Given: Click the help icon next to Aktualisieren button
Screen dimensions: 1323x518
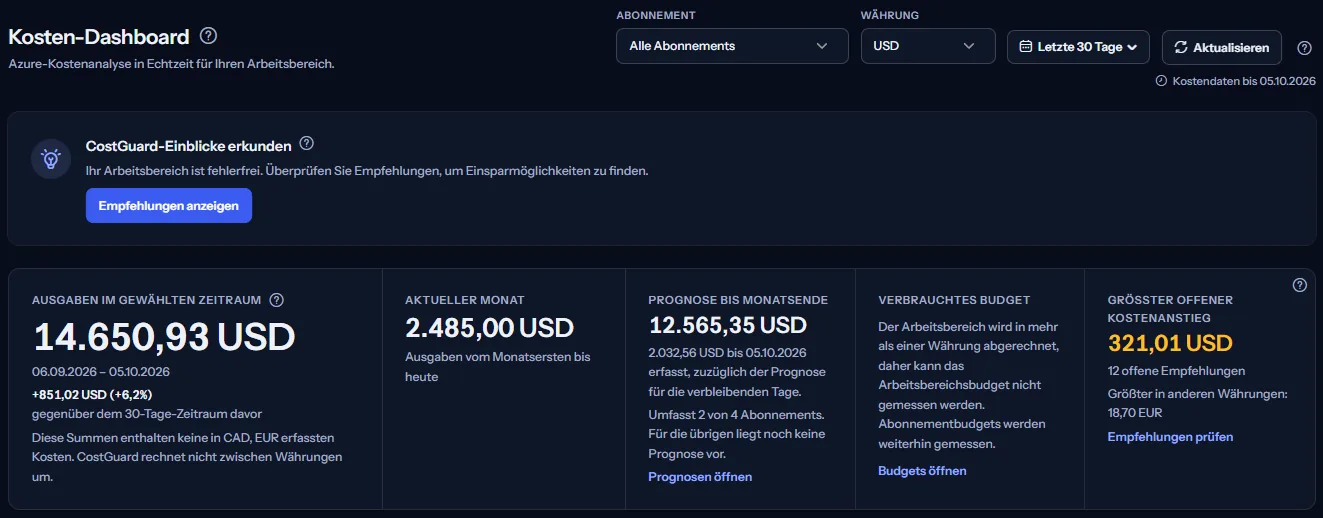Looking at the screenshot, I should point(1304,47).
